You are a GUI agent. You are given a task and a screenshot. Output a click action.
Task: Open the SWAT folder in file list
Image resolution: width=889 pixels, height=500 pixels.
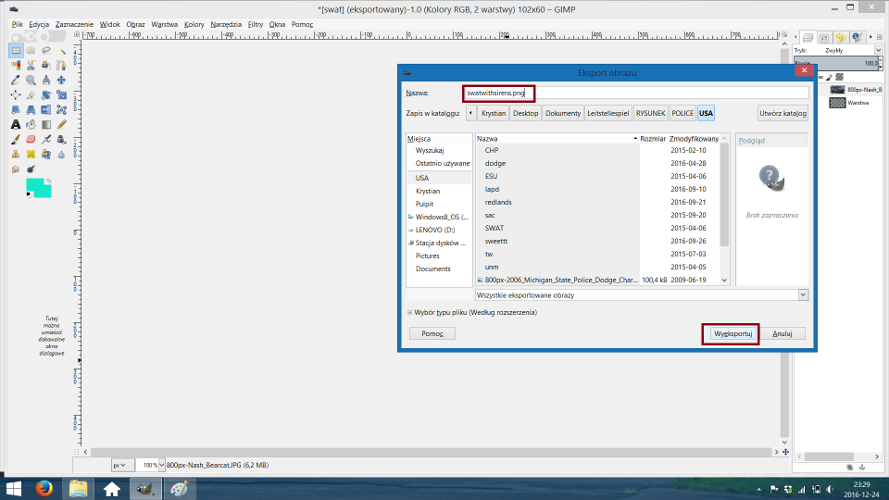494,228
